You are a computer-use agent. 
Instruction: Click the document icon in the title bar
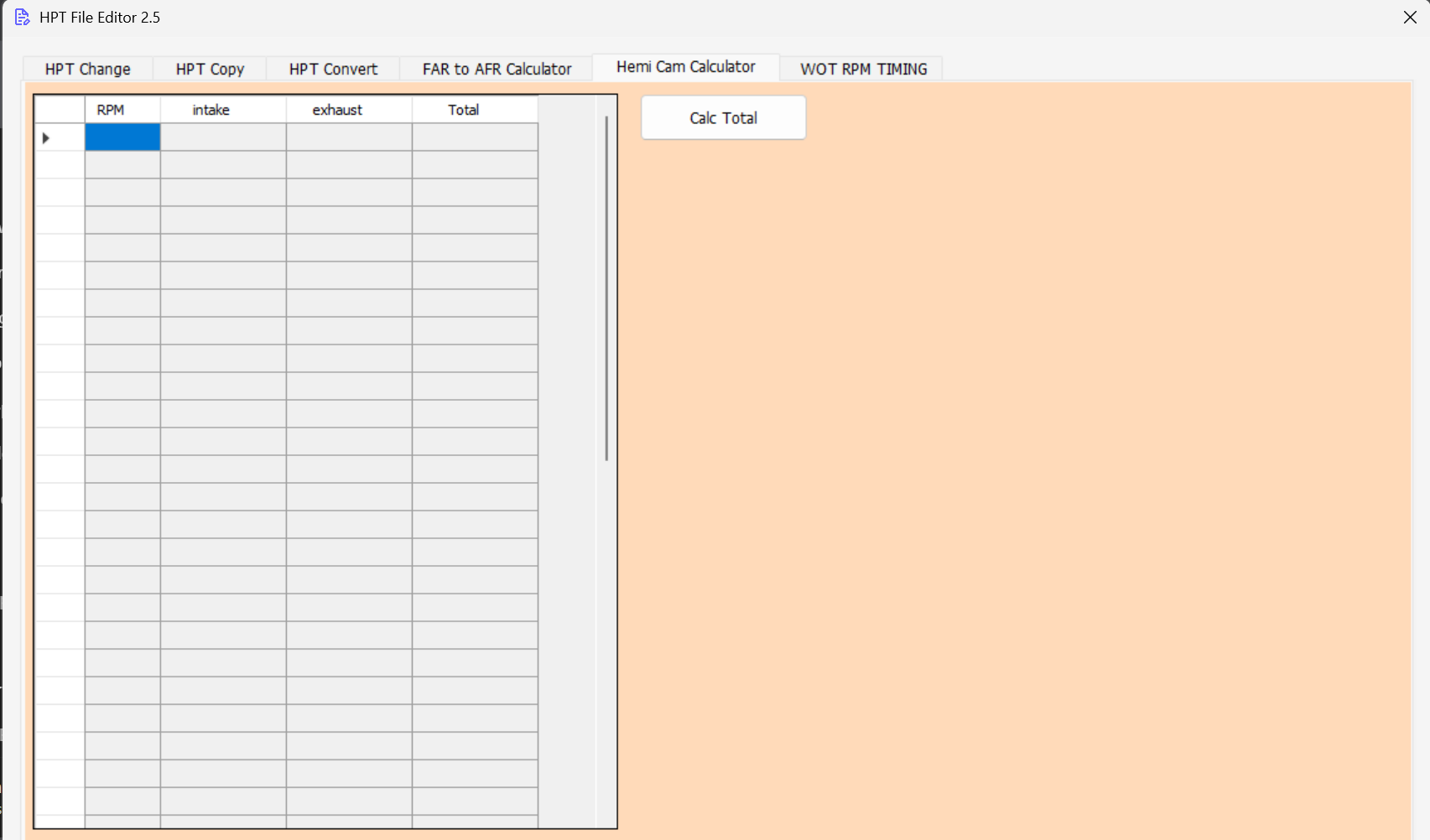tap(21, 17)
